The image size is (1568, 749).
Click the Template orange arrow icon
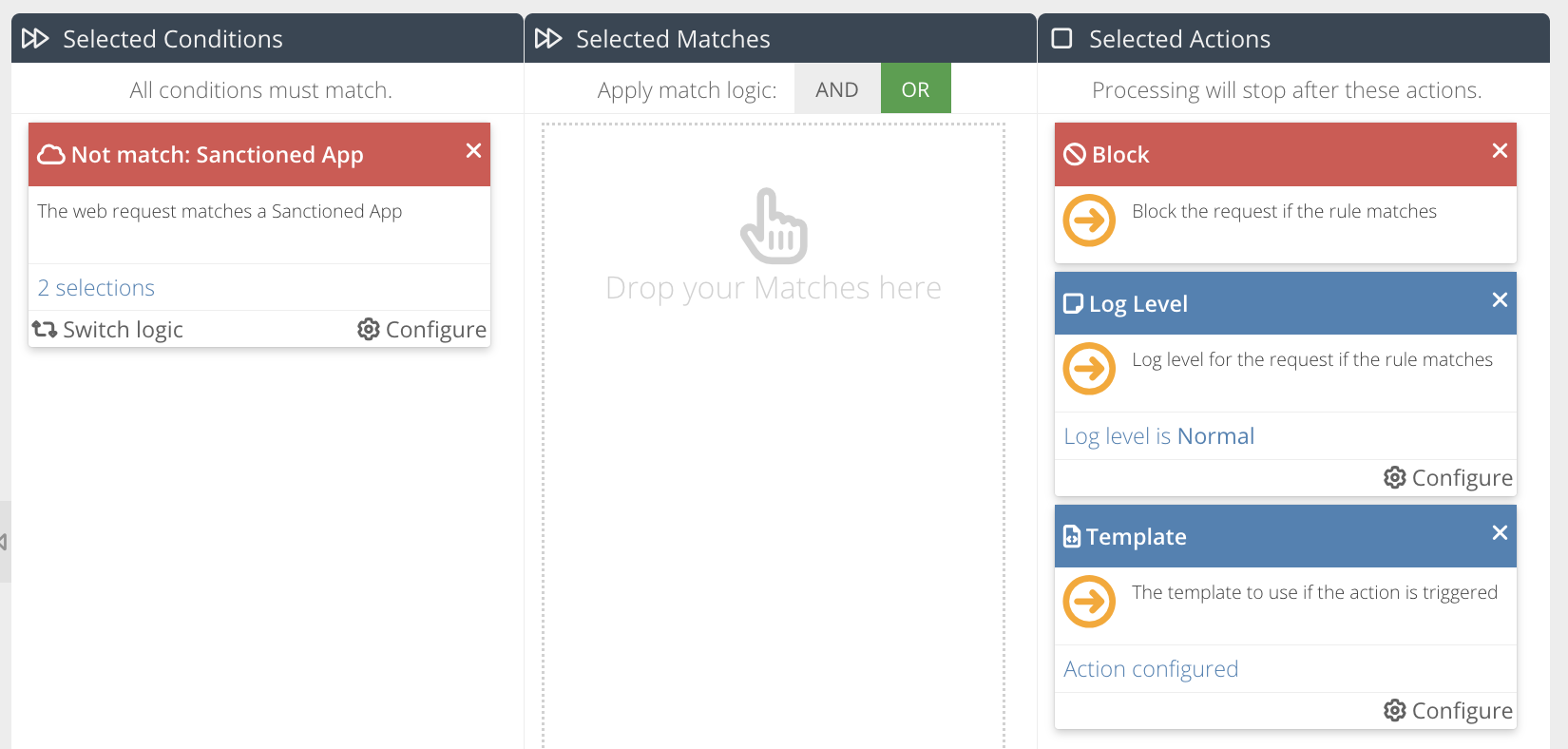point(1089,602)
